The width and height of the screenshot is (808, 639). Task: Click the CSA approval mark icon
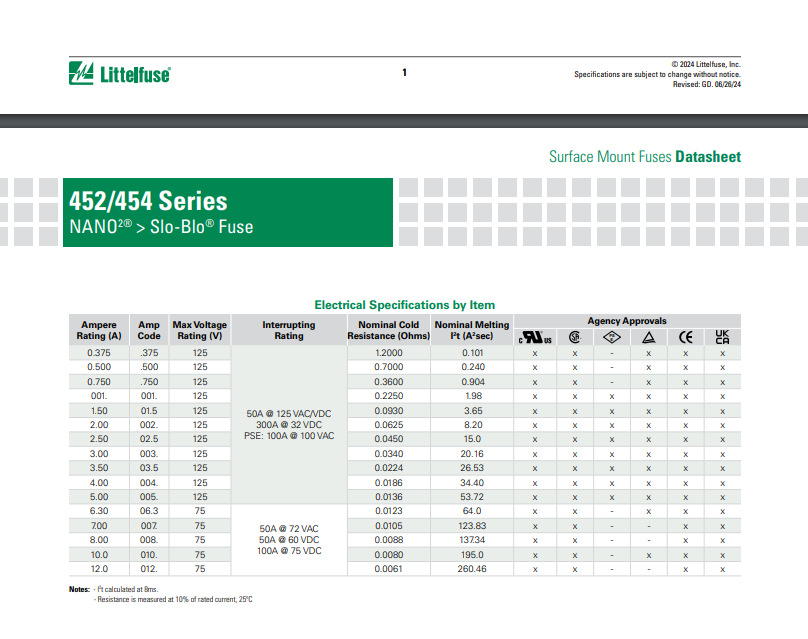click(x=575, y=338)
